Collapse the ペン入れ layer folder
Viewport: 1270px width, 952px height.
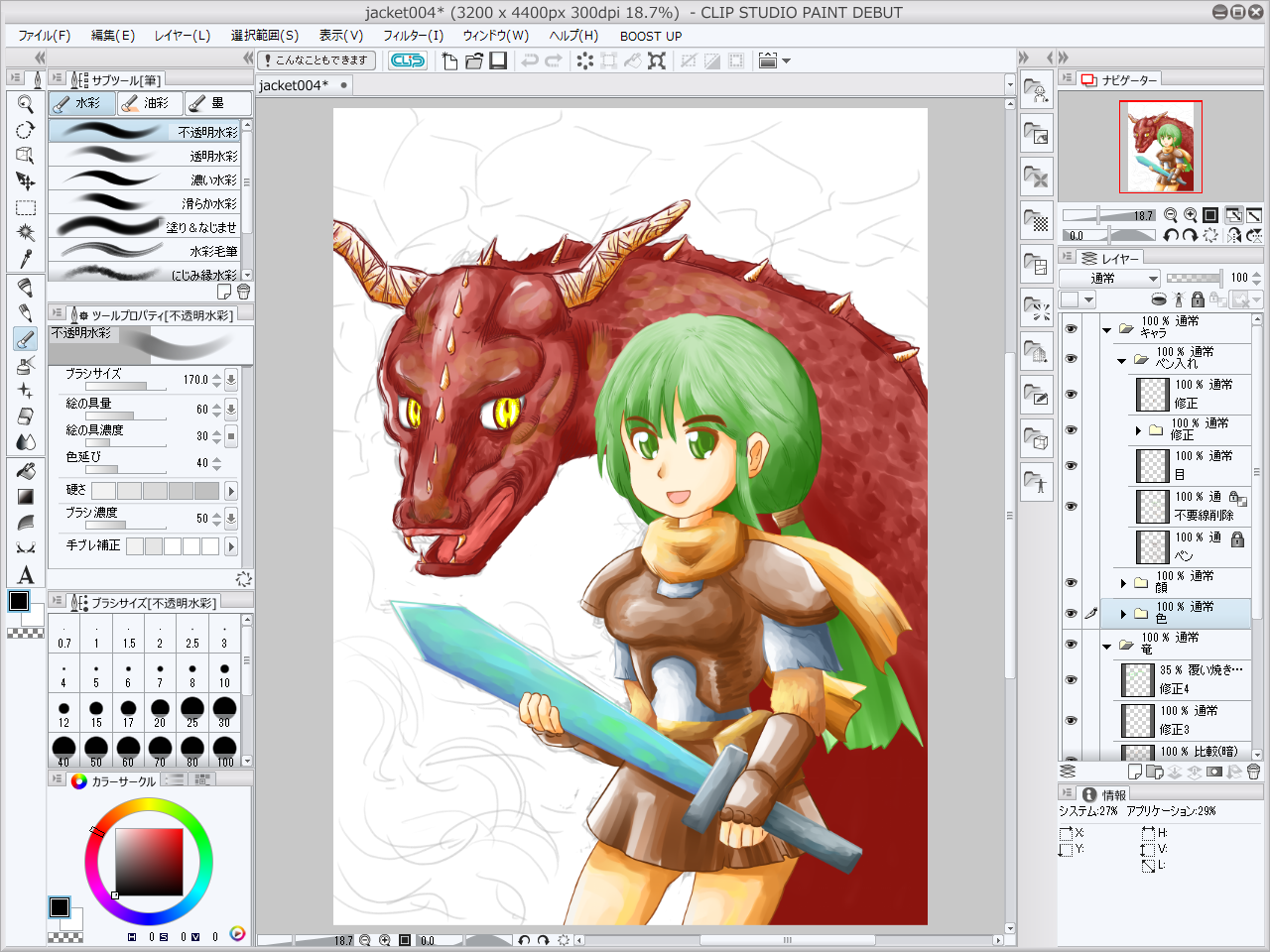coord(1122,361)
